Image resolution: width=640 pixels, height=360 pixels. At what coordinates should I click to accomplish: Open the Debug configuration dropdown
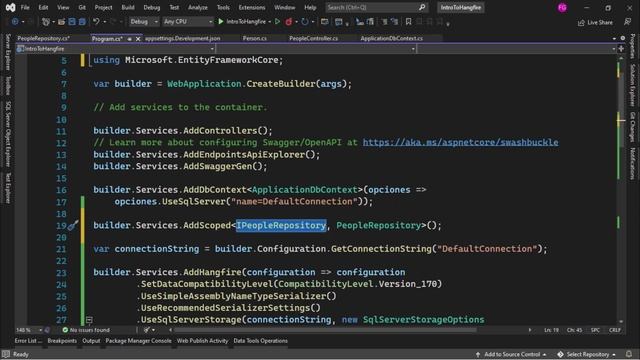pyautogui.click(x=144, y=22)
